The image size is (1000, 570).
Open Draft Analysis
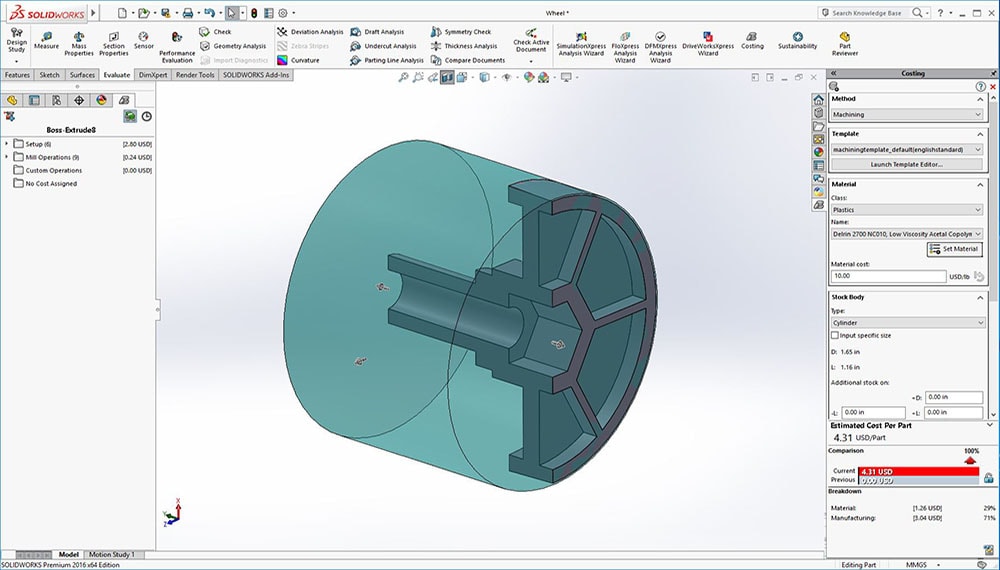(x=377, y=32)
